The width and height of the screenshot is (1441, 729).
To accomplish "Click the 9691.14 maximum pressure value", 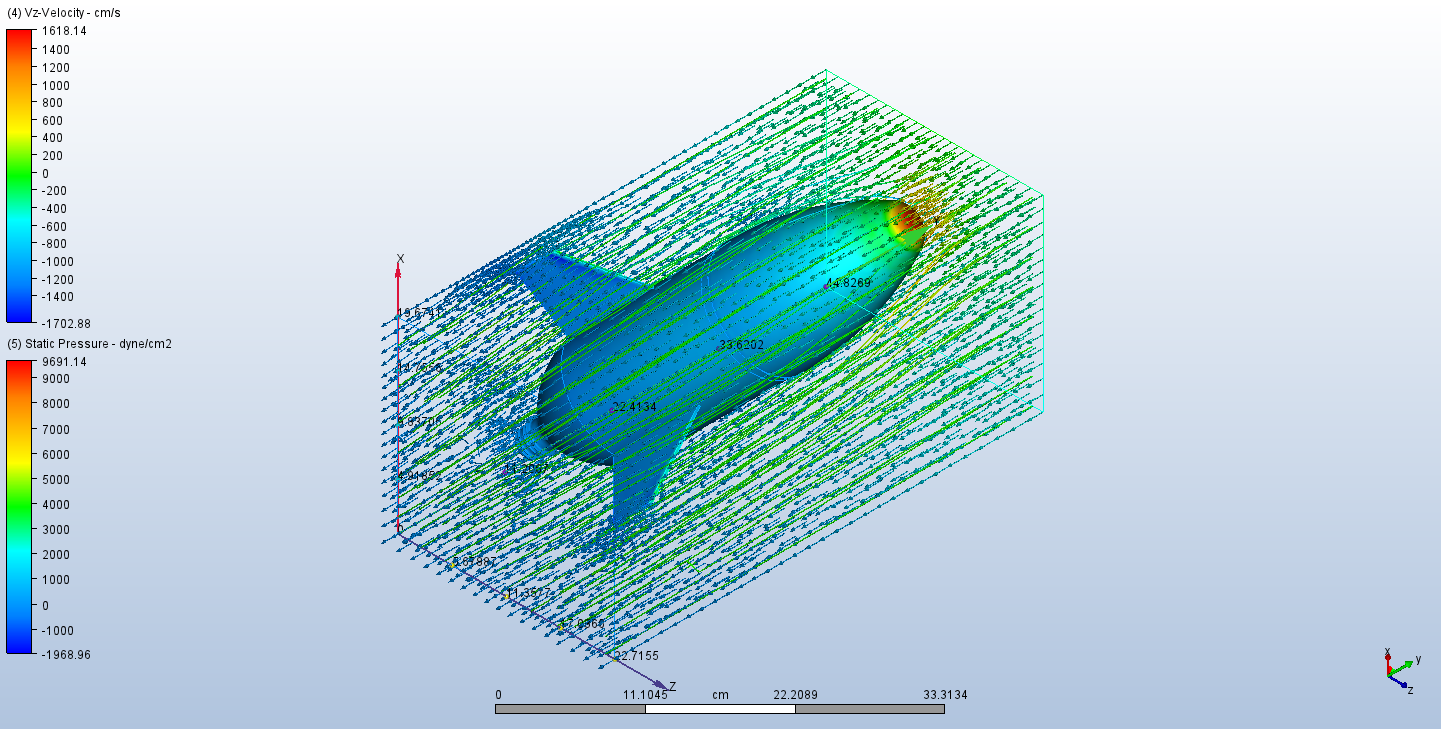I will (62, 362).
